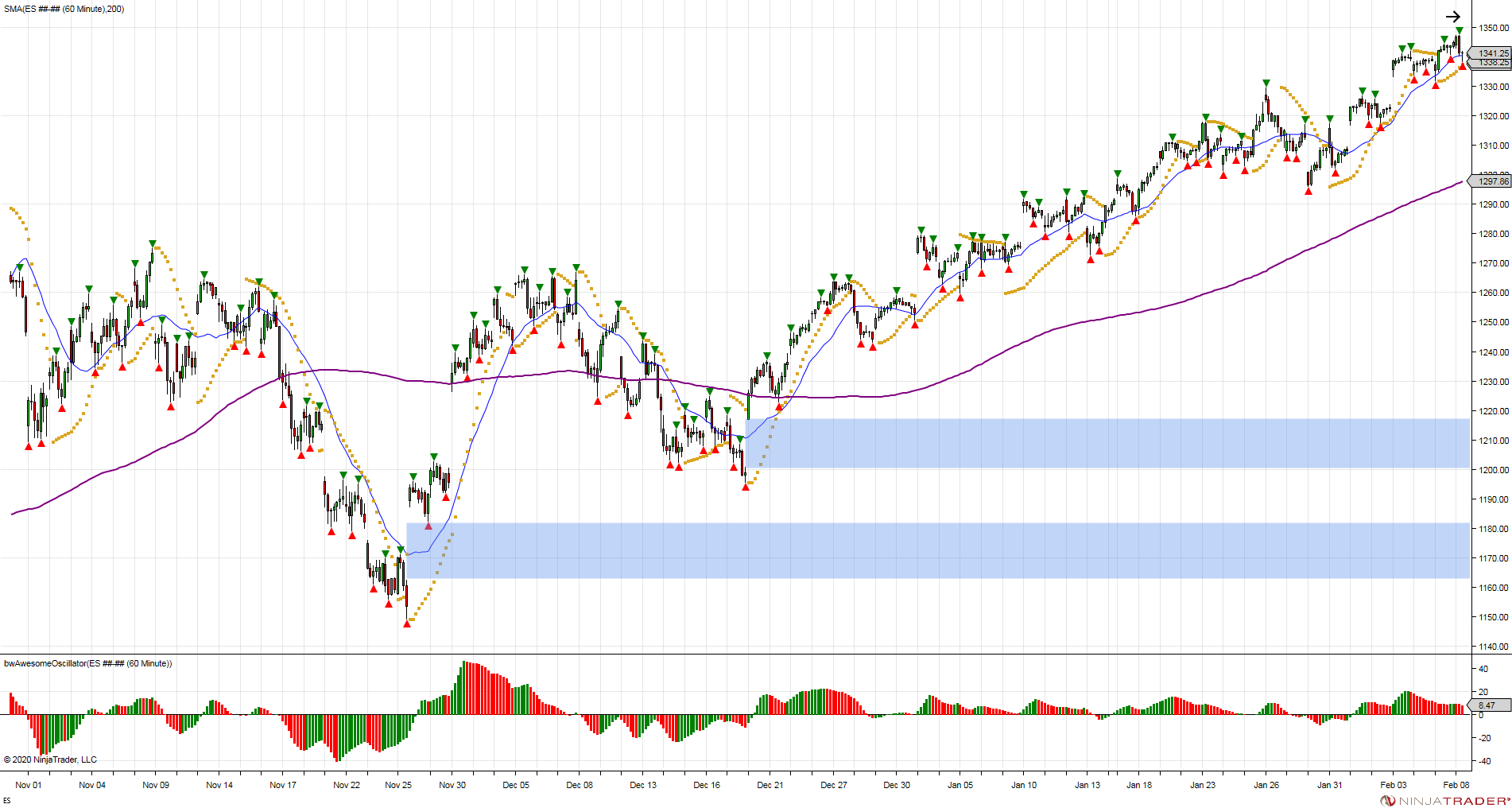Click the red fractal arrow at the November 25 low
The image size is (1512, 808).
coord(407,624)
